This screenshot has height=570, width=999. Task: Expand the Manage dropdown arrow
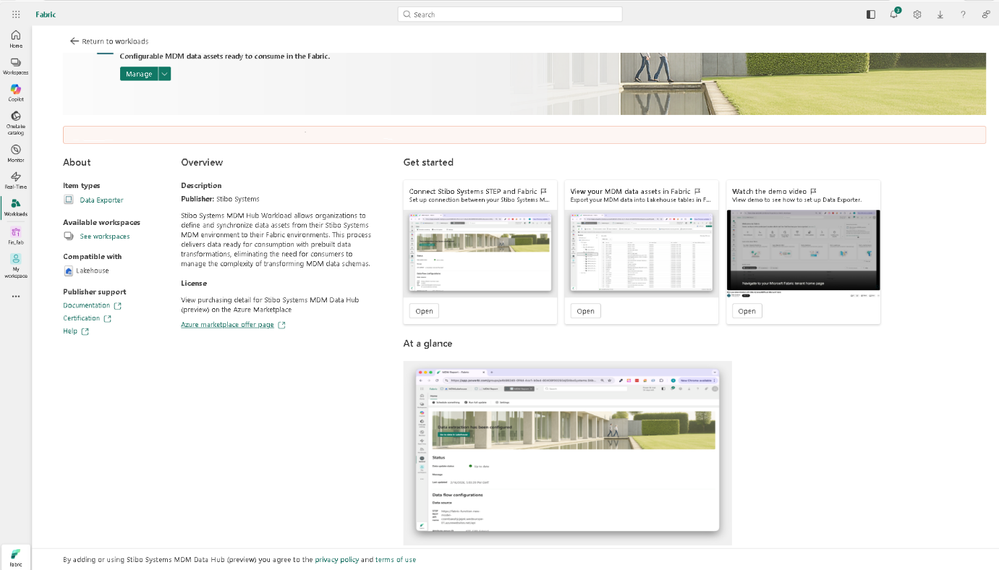point(164,74)
